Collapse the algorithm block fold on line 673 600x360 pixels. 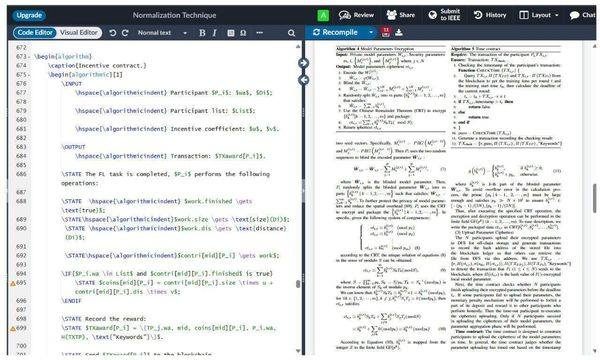tap(29, 57)
